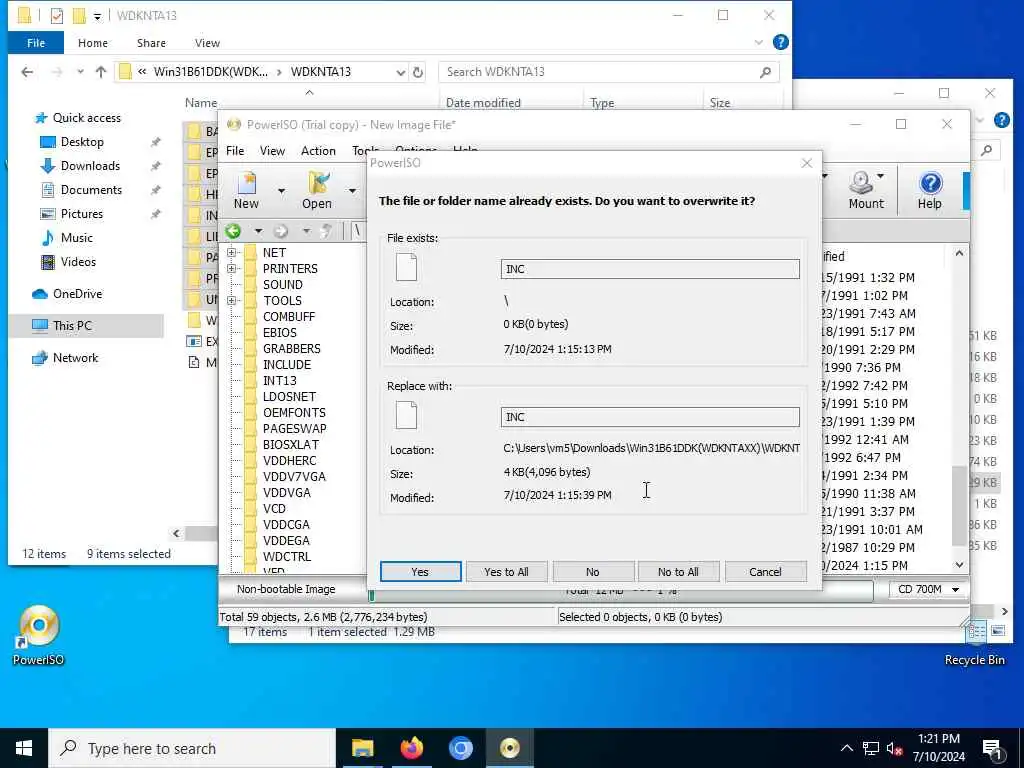Image resolution: width=1024 pixels, height=768 pixels.
Task: Click the Replace with INC name field
Action: coord(650,417)
